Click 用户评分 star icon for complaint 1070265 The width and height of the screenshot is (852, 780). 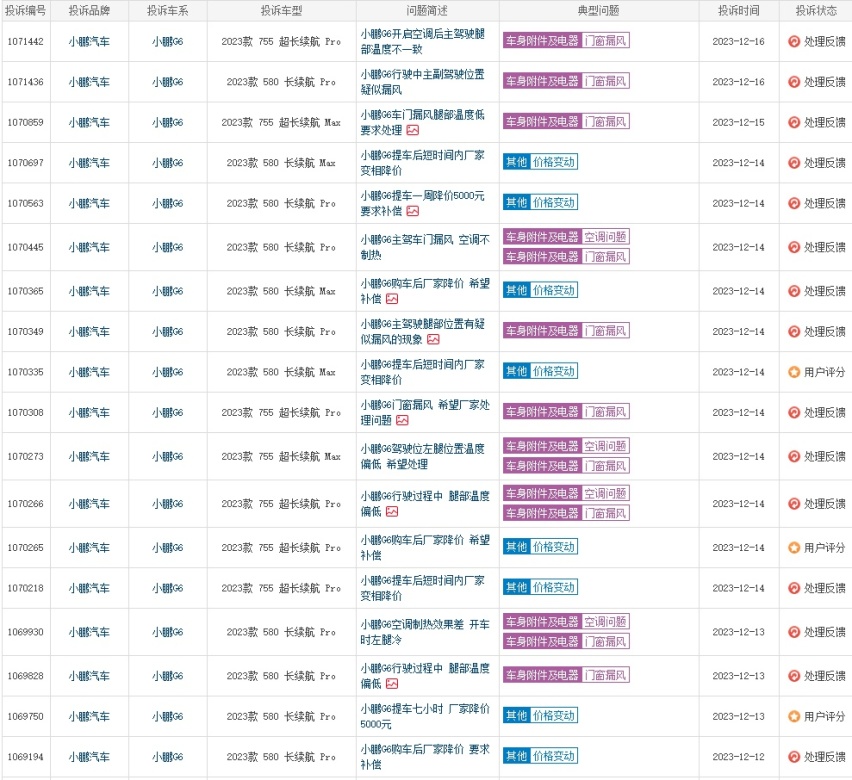794,547
